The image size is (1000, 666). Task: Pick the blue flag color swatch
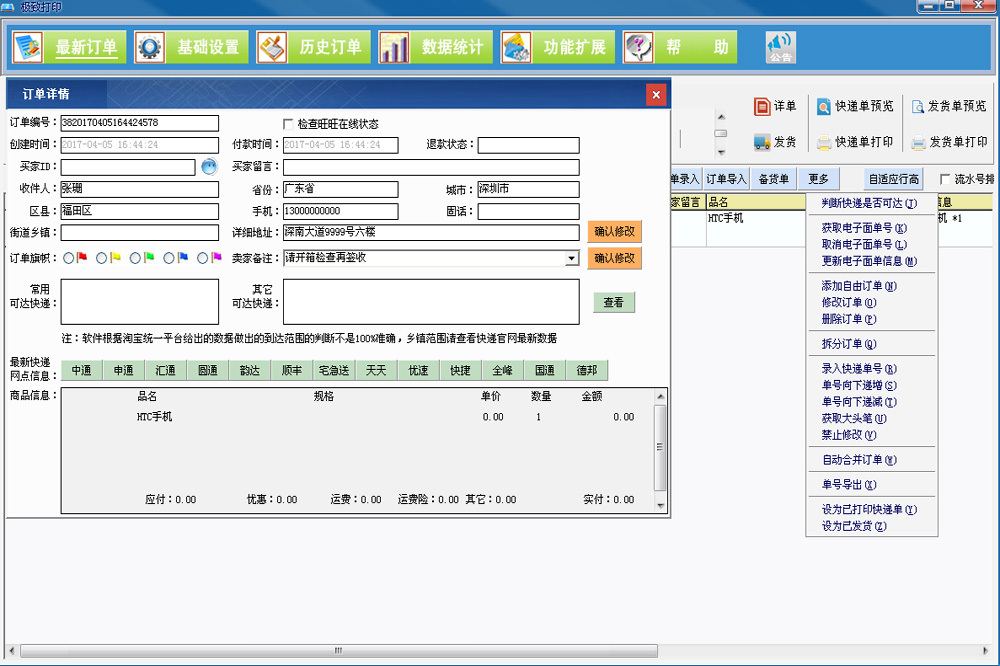tap(184, 258)
